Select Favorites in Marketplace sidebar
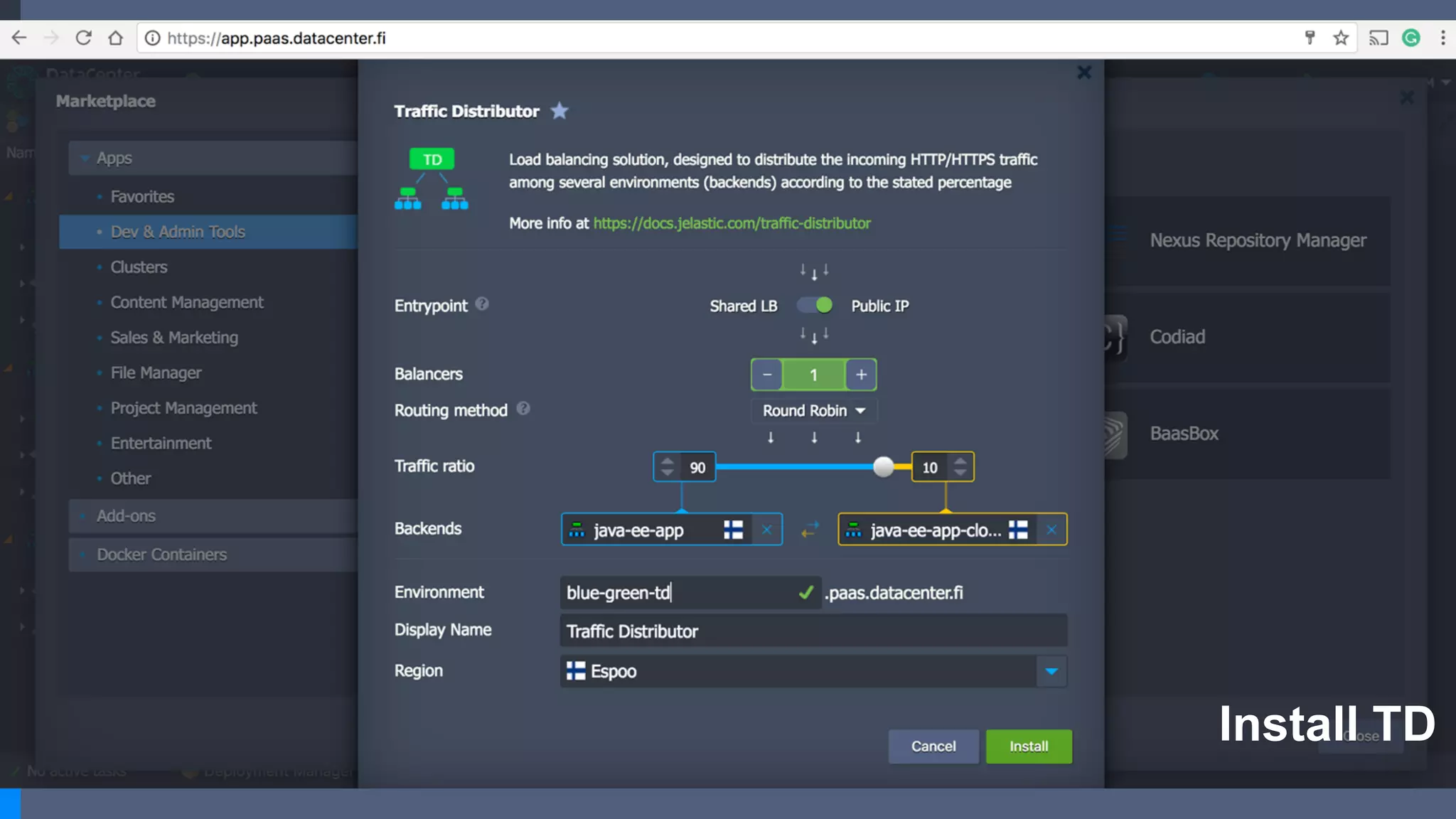This screenshot has width=1456, height=819. click(142, 196)
